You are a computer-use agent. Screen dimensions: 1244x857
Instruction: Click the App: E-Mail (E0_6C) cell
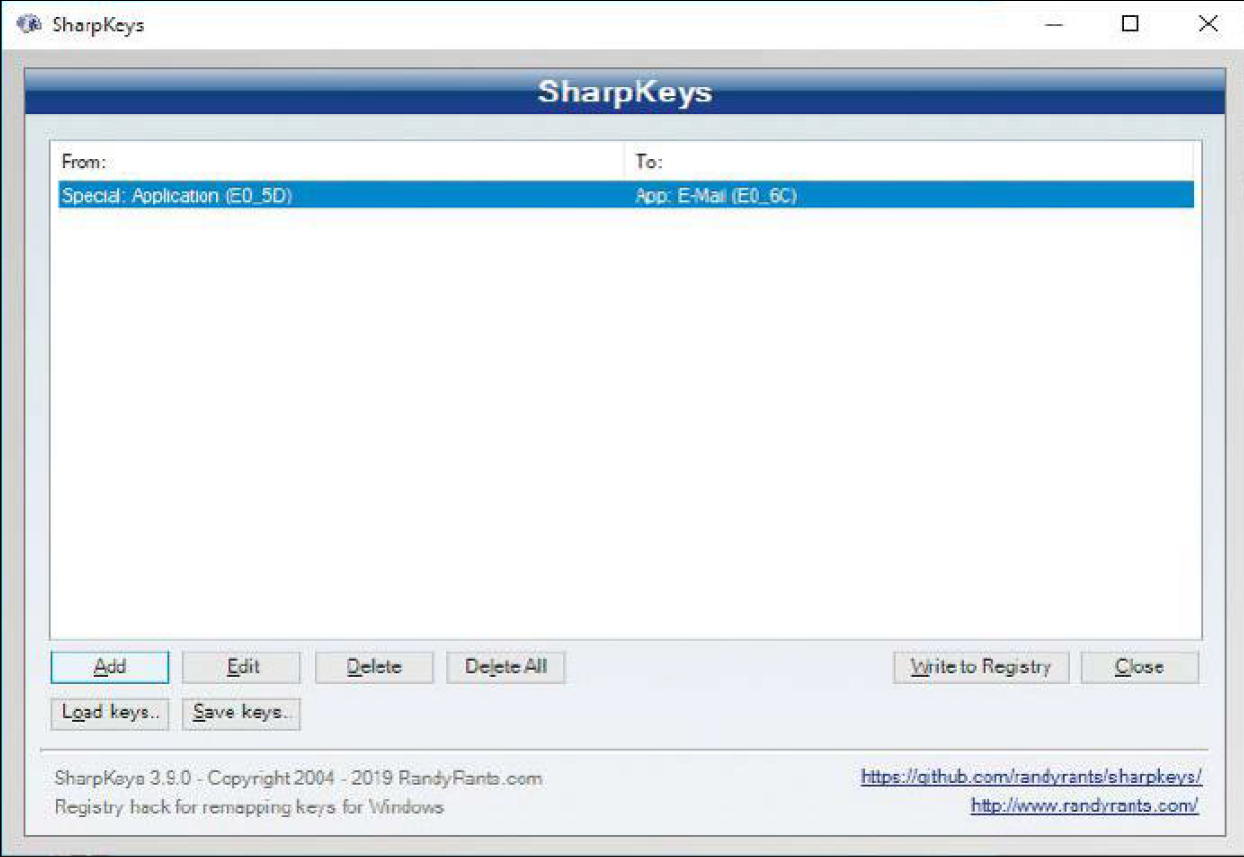click(x=716, y=196)
